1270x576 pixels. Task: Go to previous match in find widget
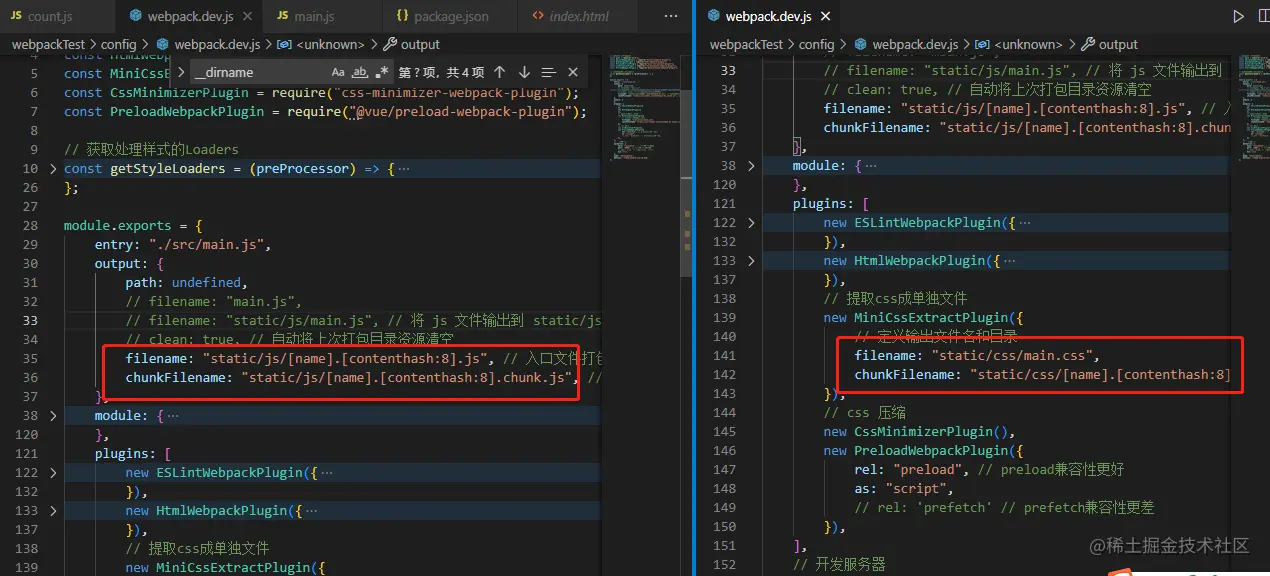click(x=500, y=72)
